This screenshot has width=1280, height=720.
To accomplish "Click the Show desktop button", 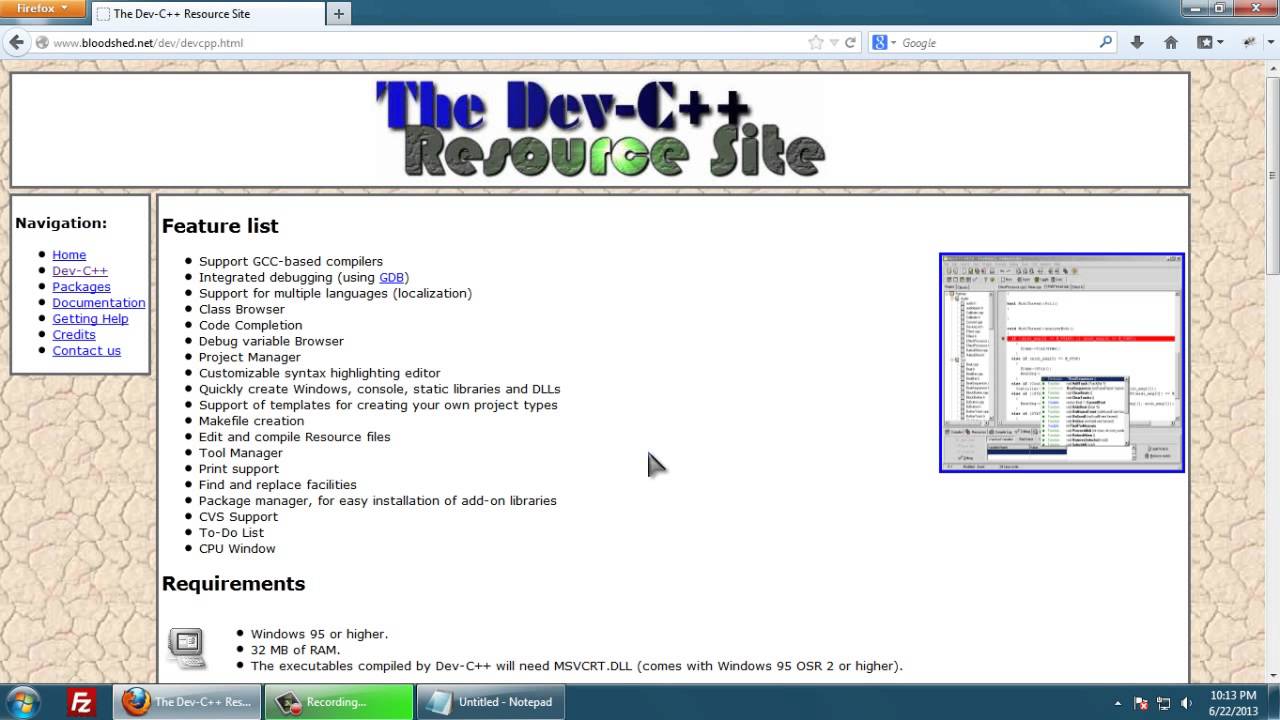I will coord(1273,702).
